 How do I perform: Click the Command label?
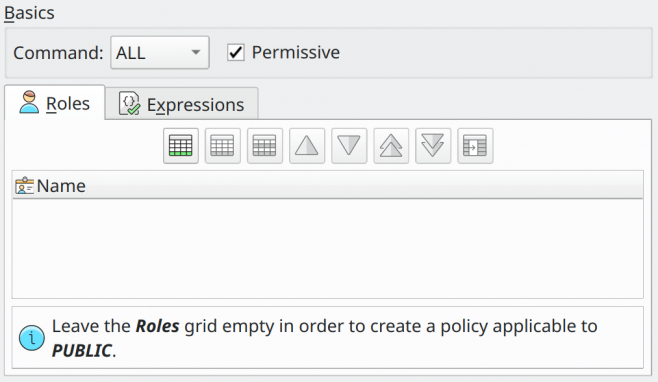[x=58, y=53]
